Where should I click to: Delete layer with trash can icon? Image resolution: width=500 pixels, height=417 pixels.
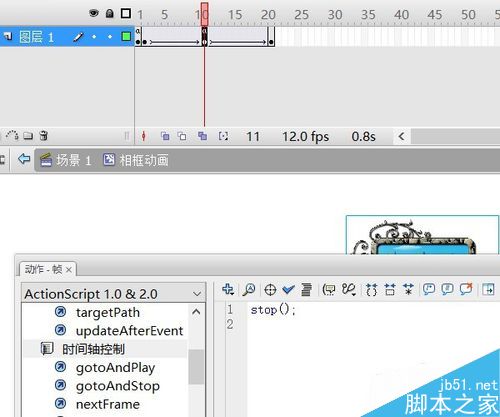click(44, 136)
